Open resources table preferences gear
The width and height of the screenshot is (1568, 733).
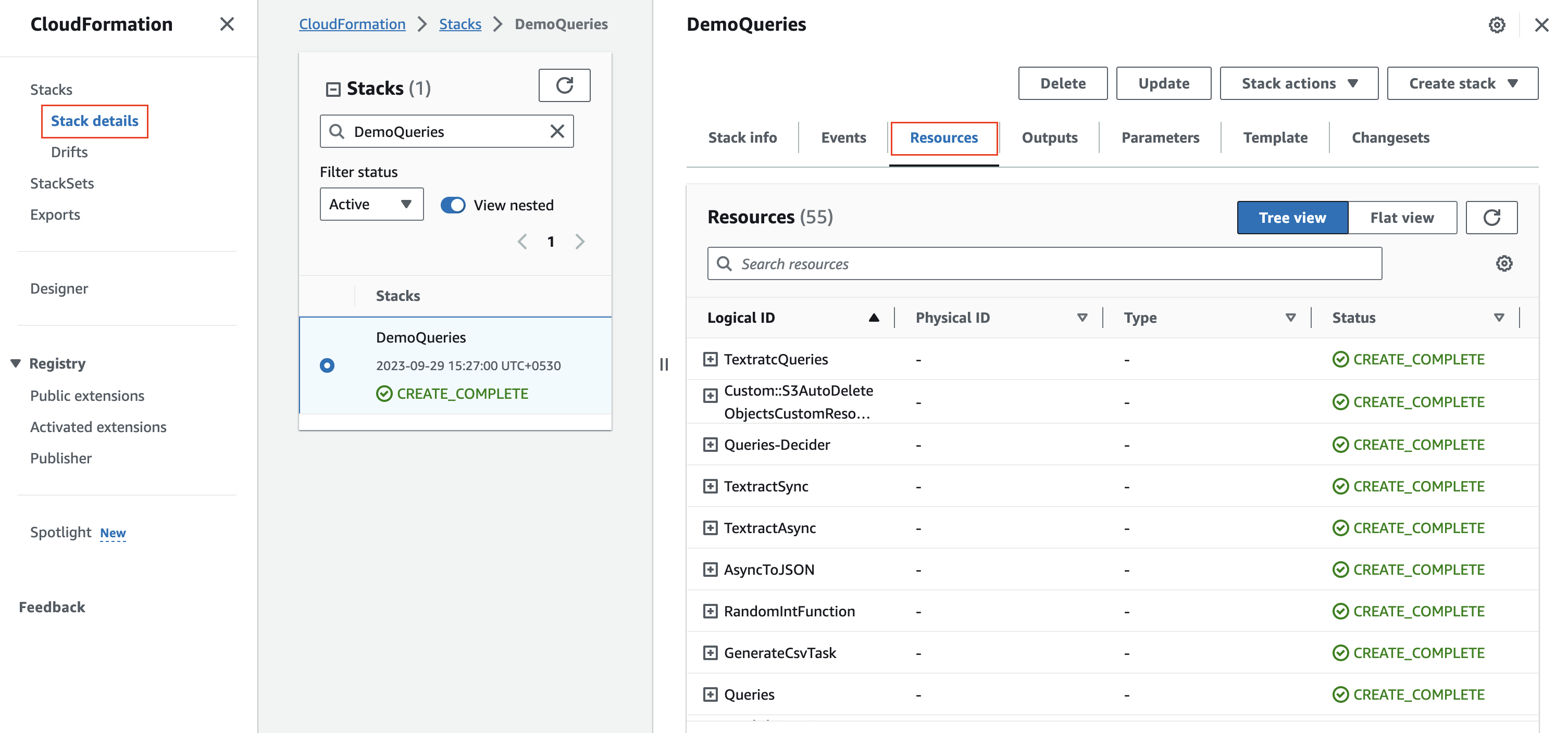click(1503, 263)
